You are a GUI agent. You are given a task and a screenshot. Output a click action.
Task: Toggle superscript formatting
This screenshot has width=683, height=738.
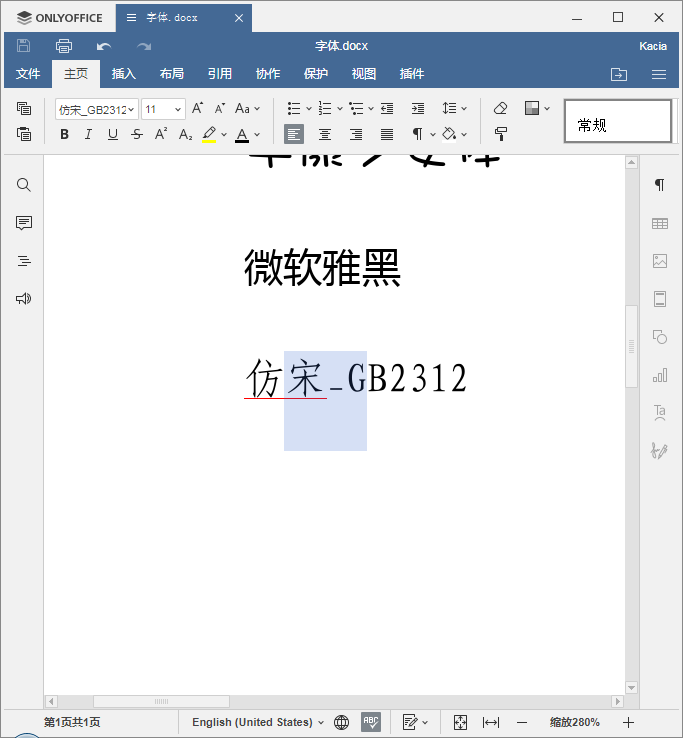coord(161,134)
